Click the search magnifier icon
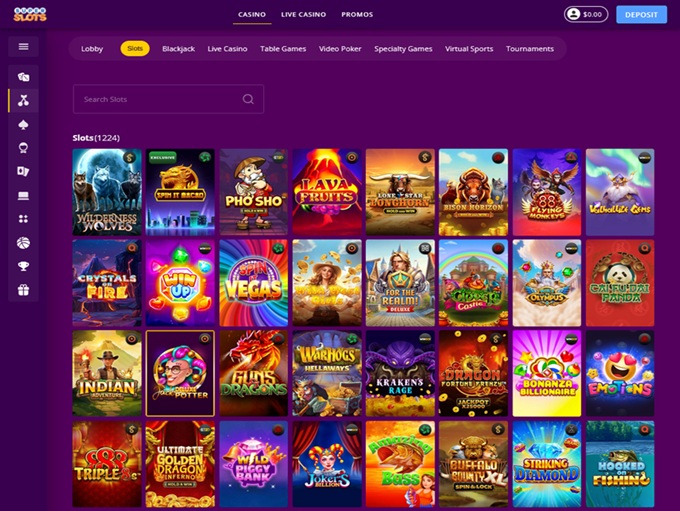This screenshot has height=511, width=680. [248, 99]
